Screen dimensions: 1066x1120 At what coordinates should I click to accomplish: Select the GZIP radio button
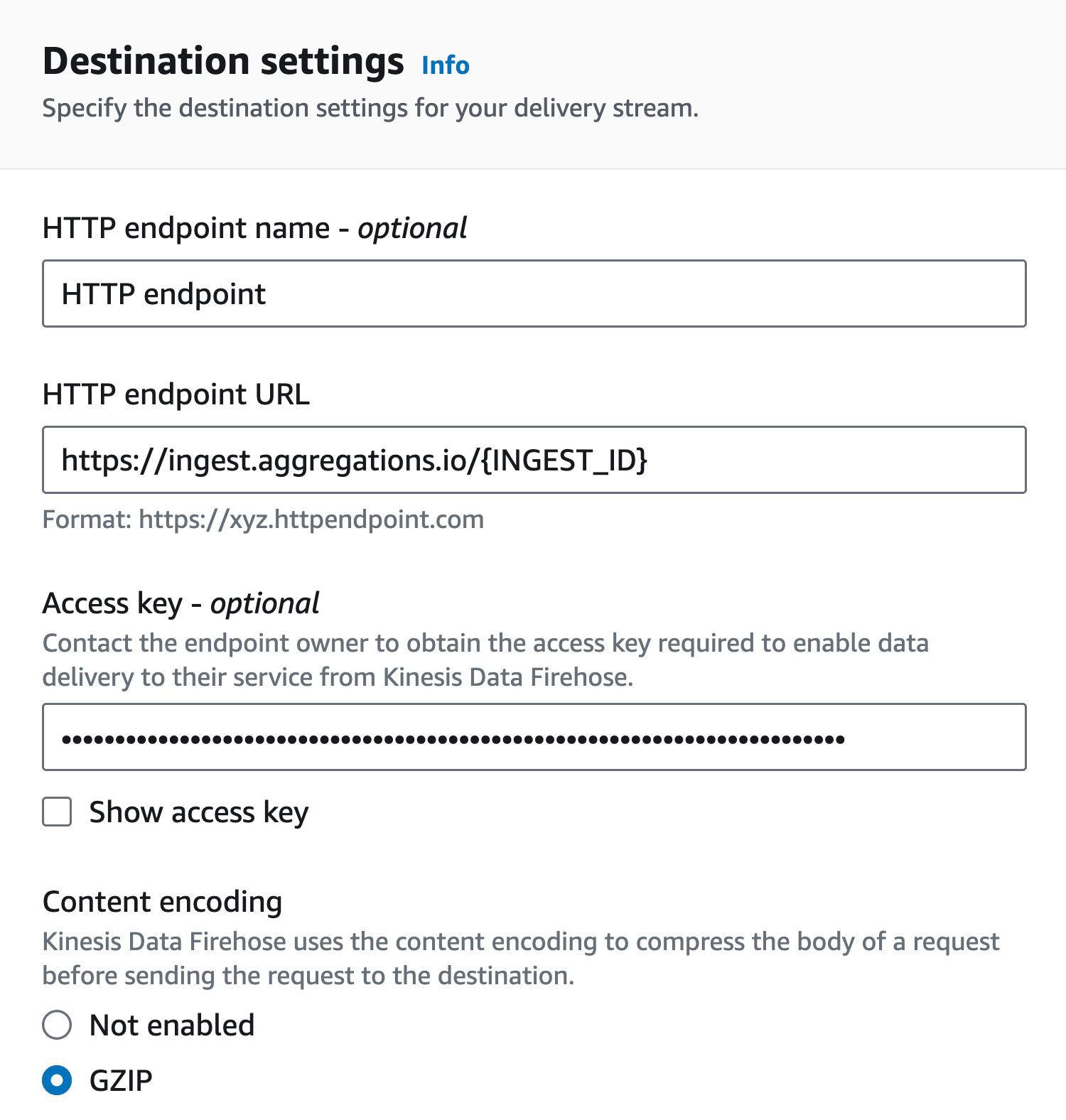tap(57, 1080)
